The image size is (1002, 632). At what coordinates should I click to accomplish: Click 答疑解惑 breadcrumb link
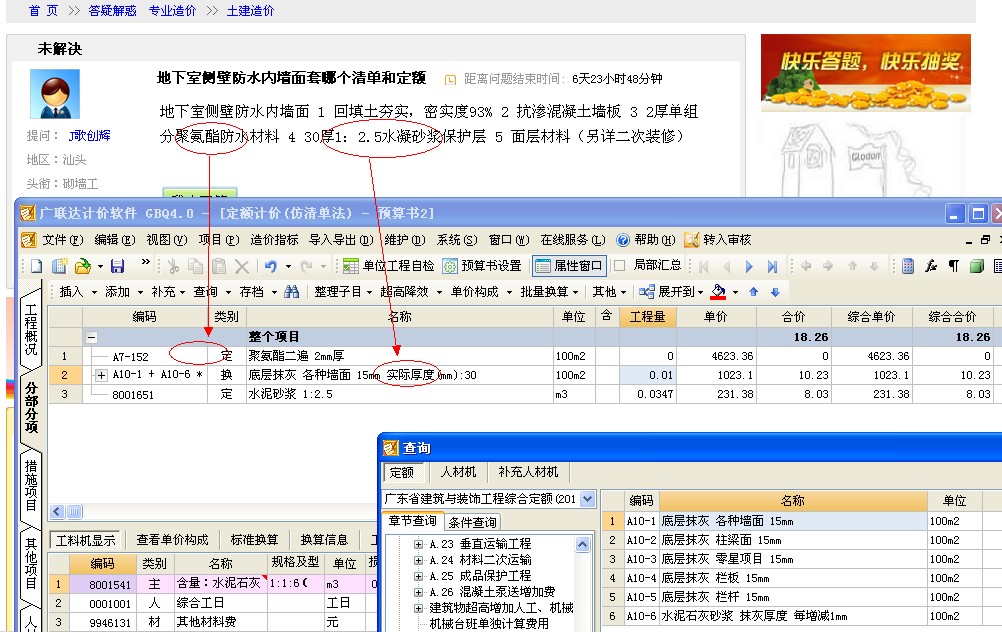coord(112,11)
